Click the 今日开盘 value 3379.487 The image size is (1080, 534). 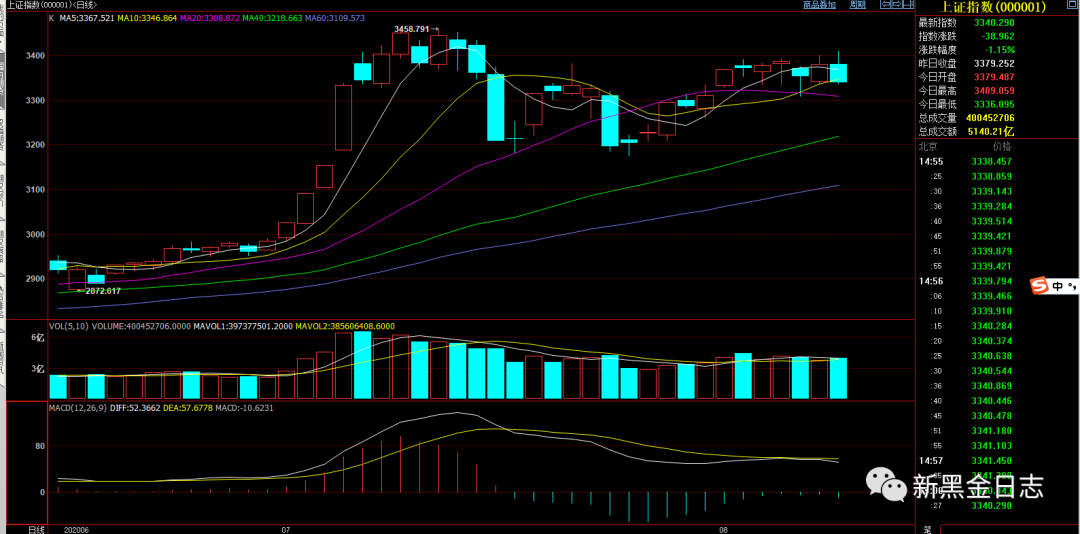(x=994, y=77)
